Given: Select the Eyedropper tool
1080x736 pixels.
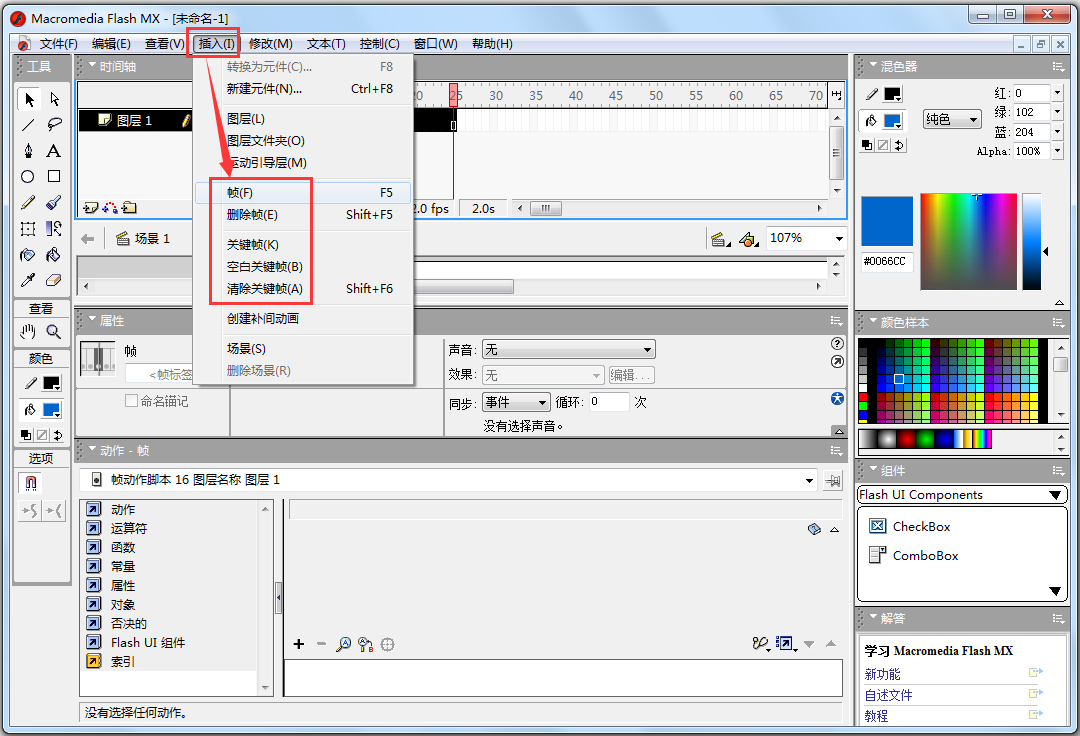Looking at the screenshot, I should [x=28, y=280].
